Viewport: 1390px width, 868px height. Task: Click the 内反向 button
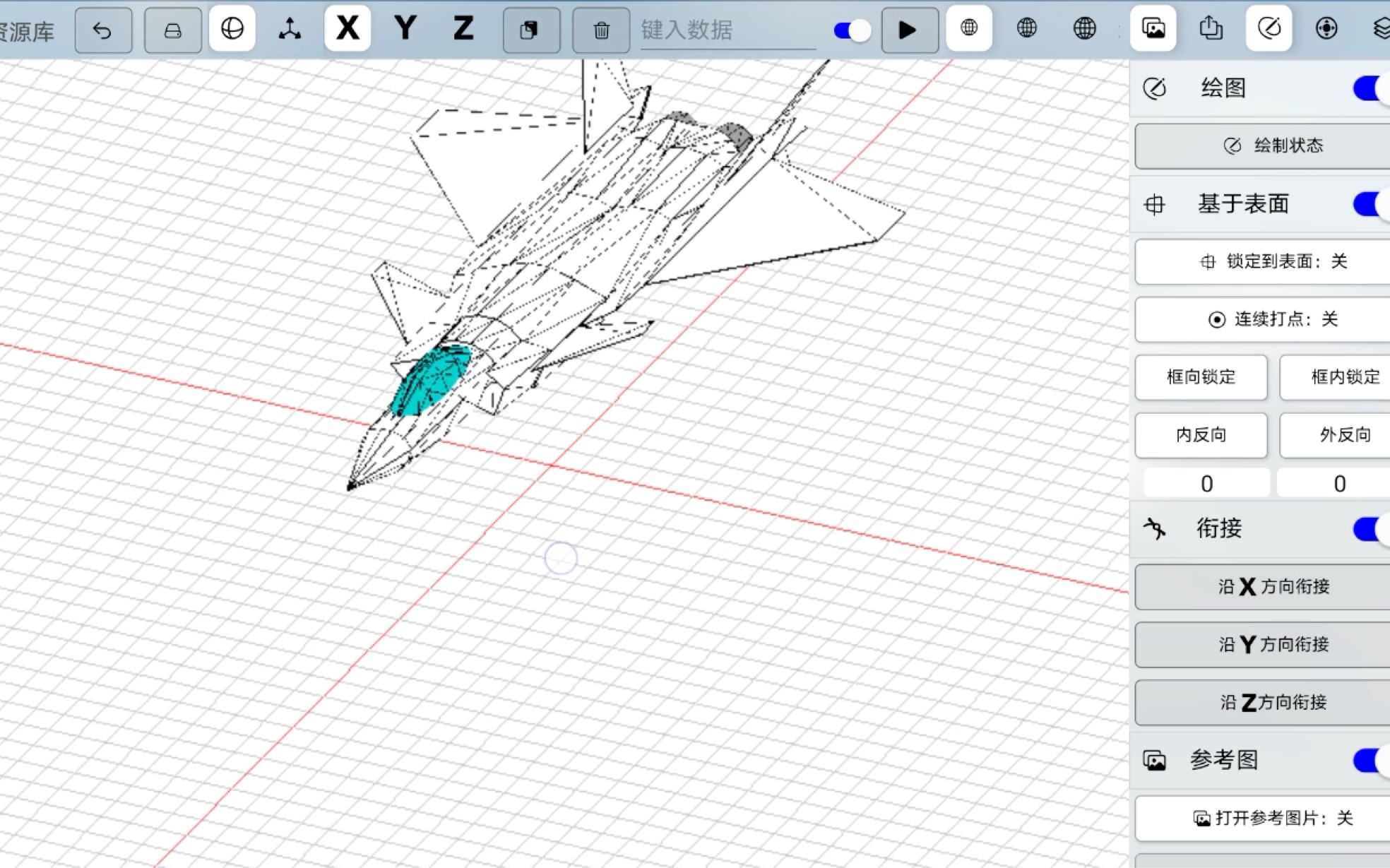tap(1201, 435)
